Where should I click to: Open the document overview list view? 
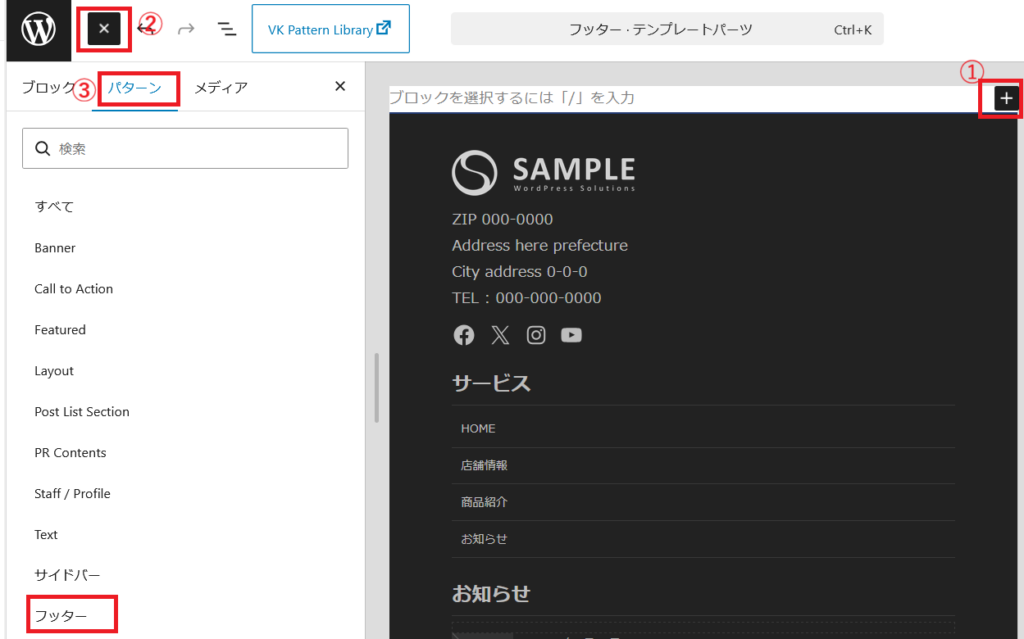[227, 29]
